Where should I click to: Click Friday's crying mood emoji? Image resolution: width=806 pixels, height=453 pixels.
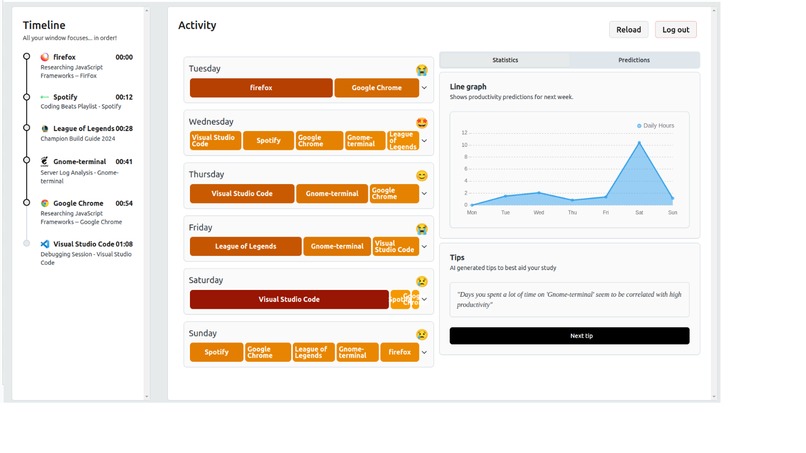[422, 229]
